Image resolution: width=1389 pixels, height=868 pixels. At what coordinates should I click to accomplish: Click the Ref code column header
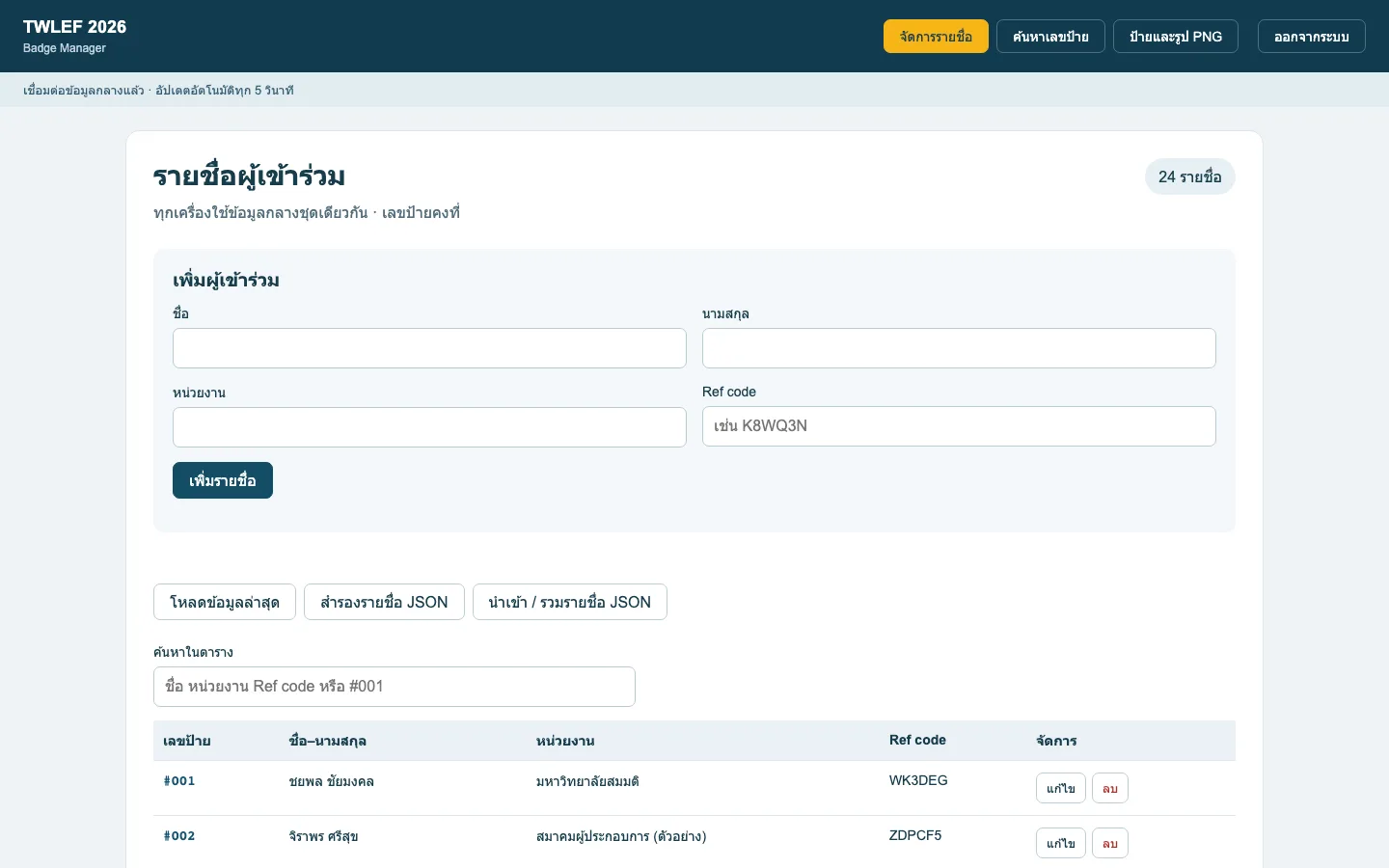pos(917,740)
